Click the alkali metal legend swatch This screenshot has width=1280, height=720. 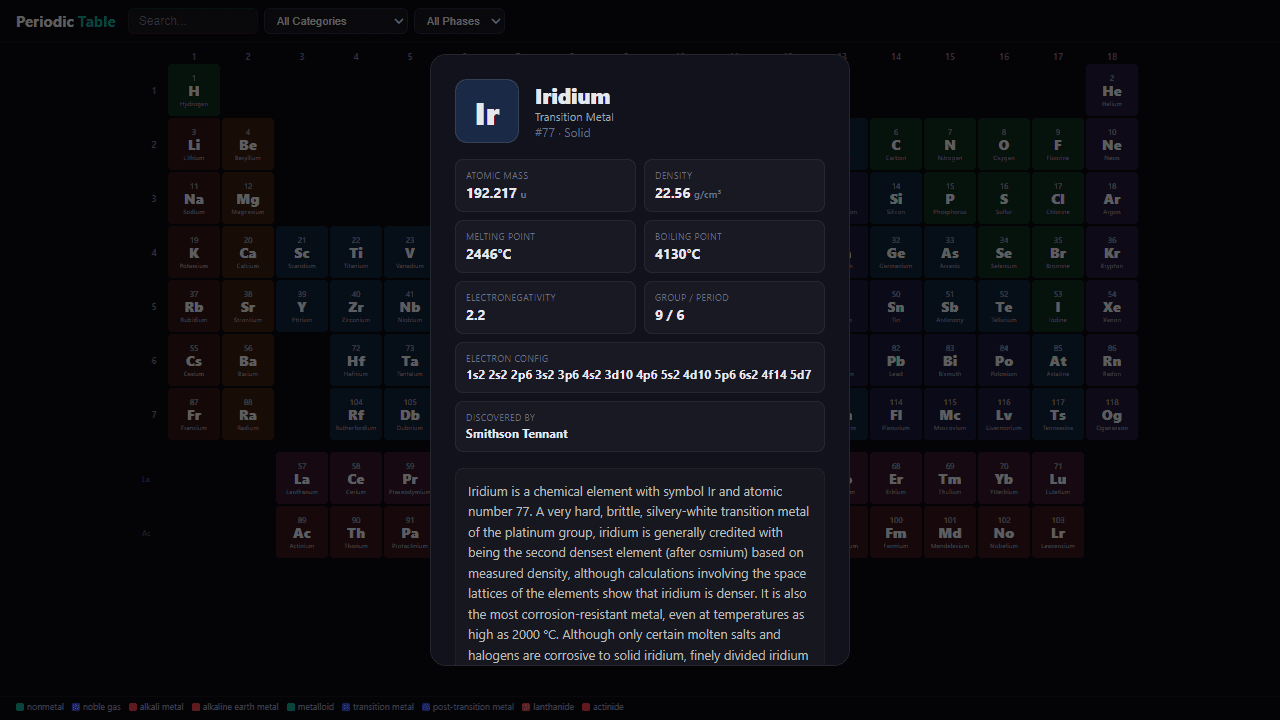133,707
